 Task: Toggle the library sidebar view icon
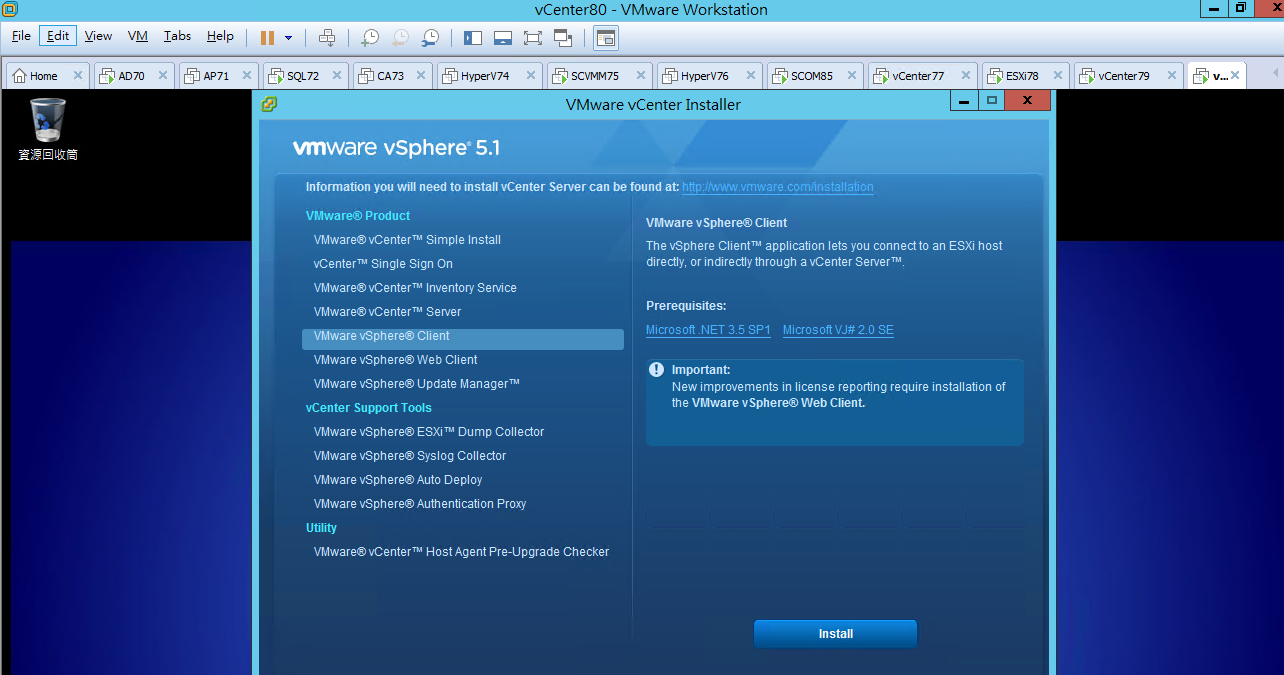pyautogui.click(x=473, y=37)
